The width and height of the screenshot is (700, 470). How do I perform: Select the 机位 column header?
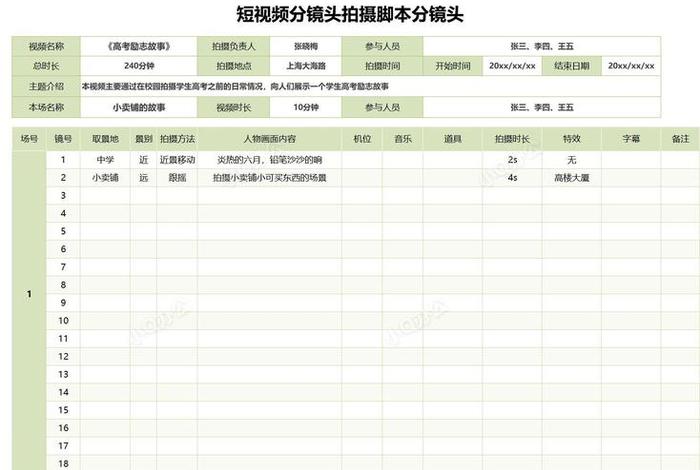tap(362, 139)
